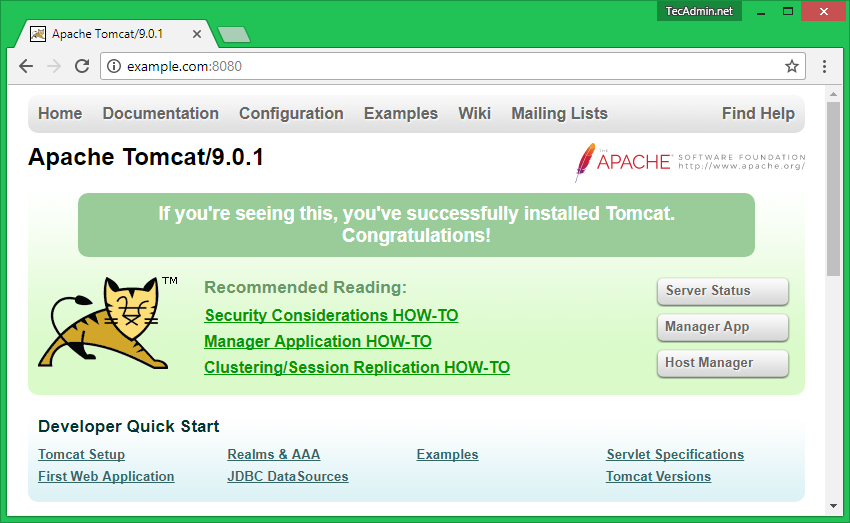
Task: Click the Apache Tomcat/9.0.1 heading
Action: [x=146, y=157]
